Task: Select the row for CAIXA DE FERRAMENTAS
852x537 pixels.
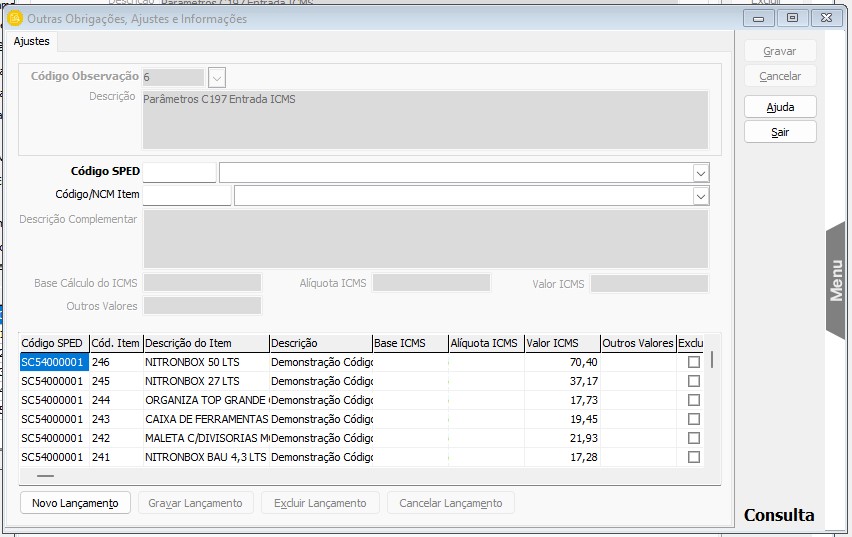Action: pyautogui.click(x=206, y=419)
